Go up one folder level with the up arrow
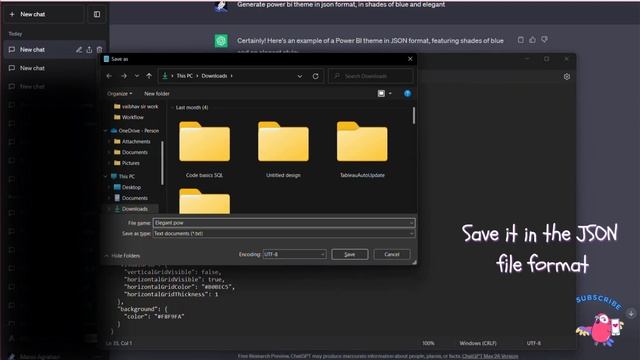The height and width of the screenshot is (360, 640). tap(149, 76)
